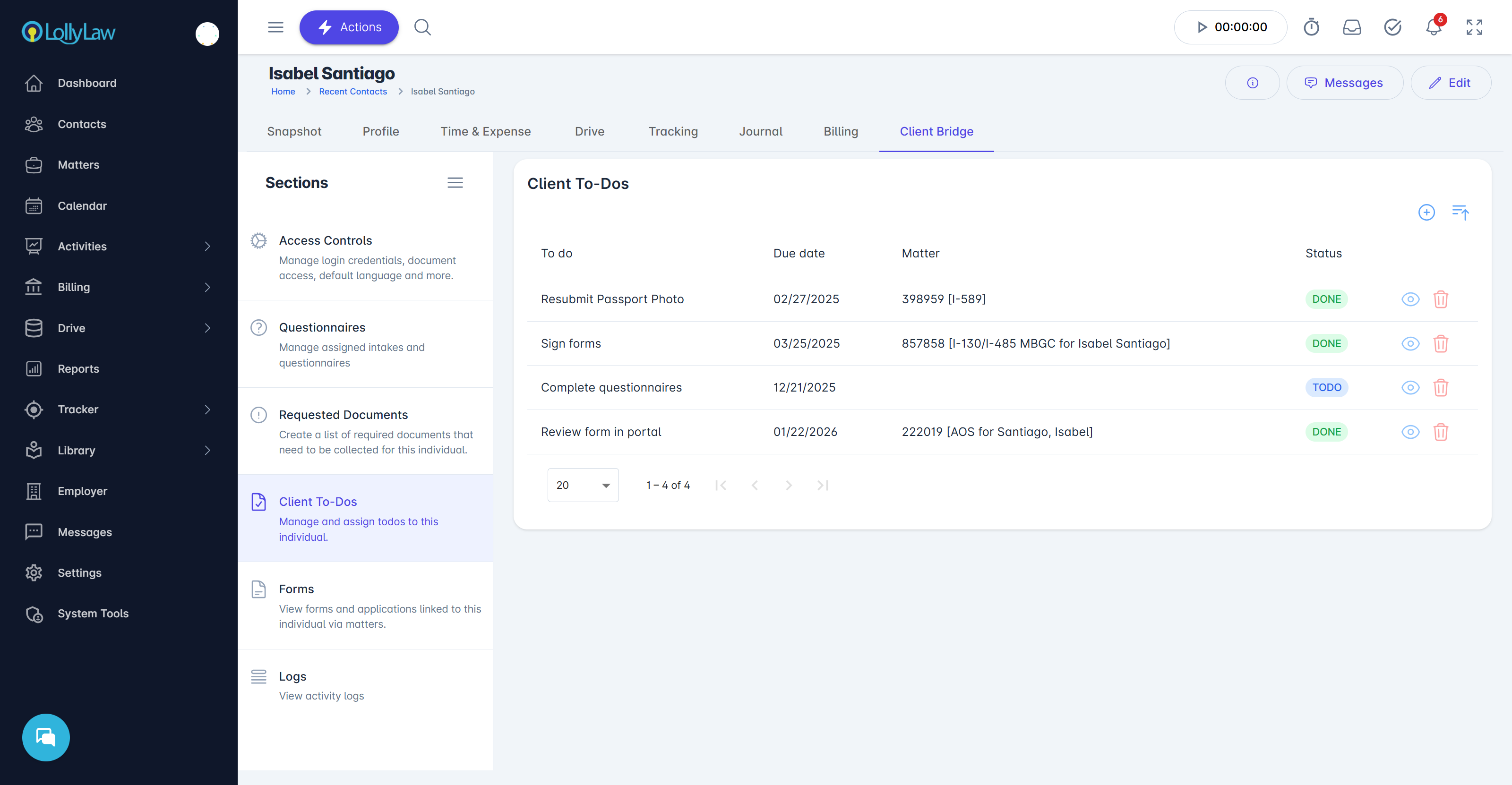Start the 00:00:00 timer
Viewport: 1512px width, 785px height.
pyautogui.click(x=1202, y=27)
